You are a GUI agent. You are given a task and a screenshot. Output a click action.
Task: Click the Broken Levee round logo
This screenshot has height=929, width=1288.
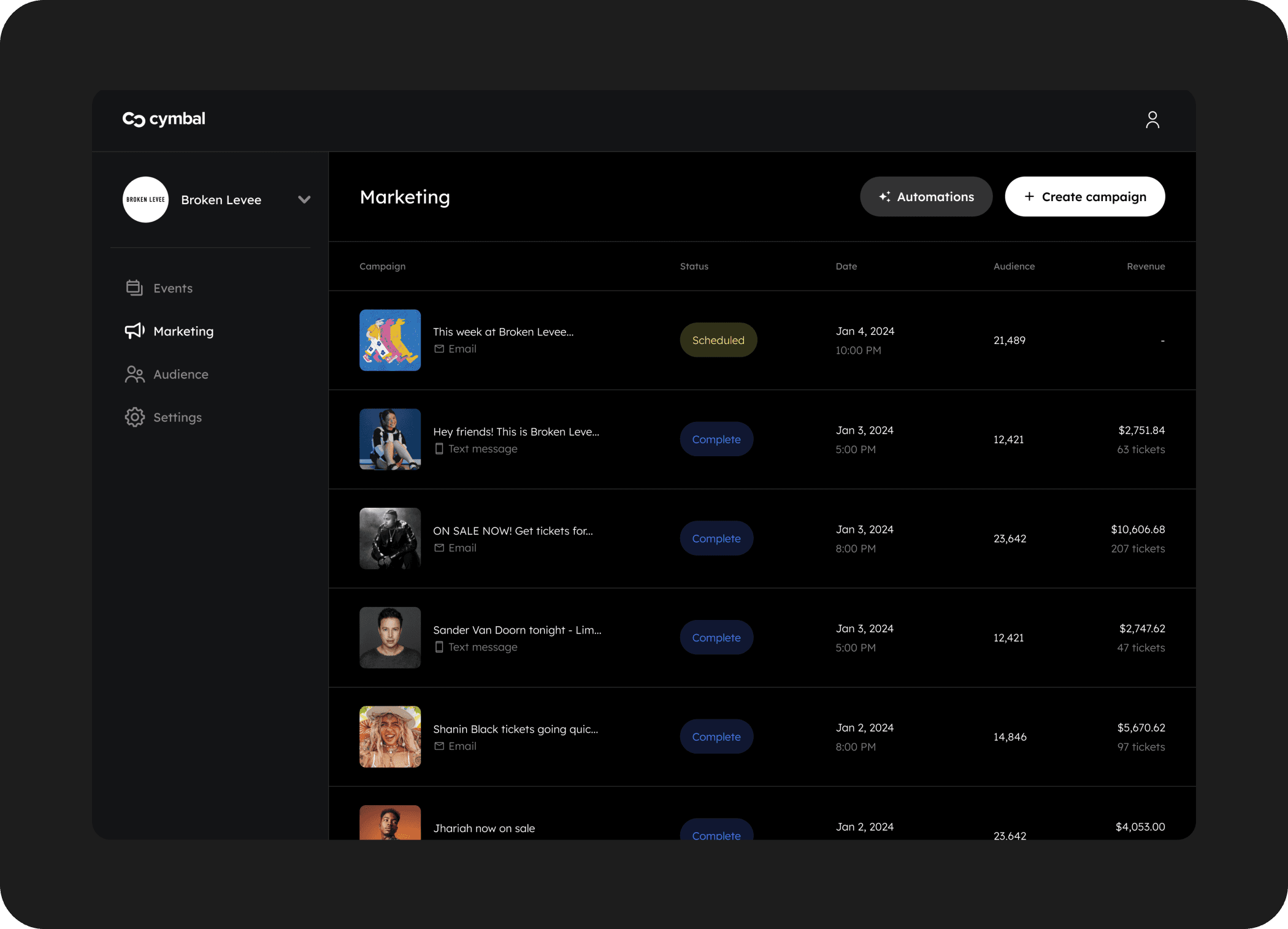[x=145, y=200]
